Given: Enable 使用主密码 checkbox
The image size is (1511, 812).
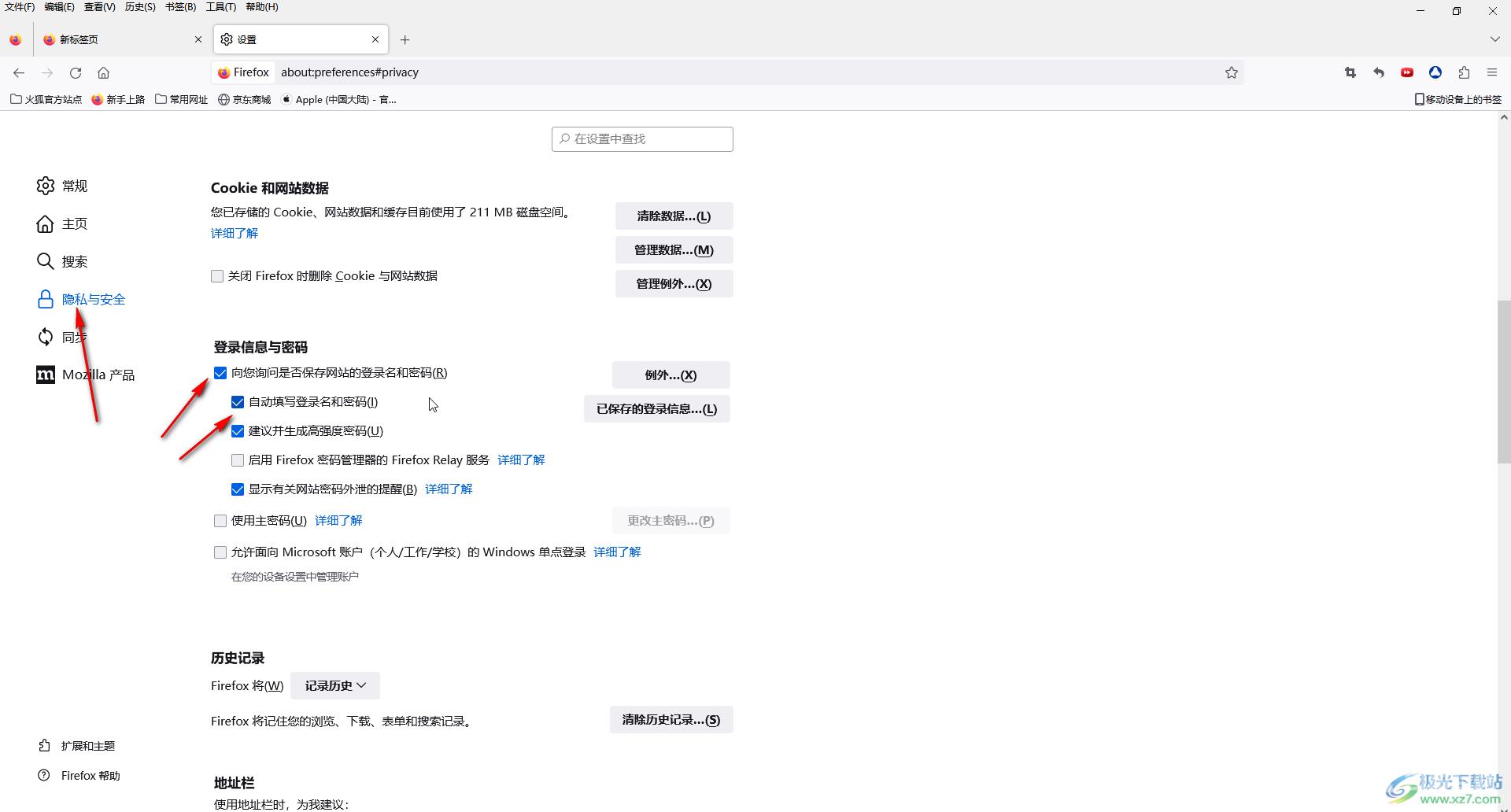Looking at the screenshot, I should tap(220, 521).
